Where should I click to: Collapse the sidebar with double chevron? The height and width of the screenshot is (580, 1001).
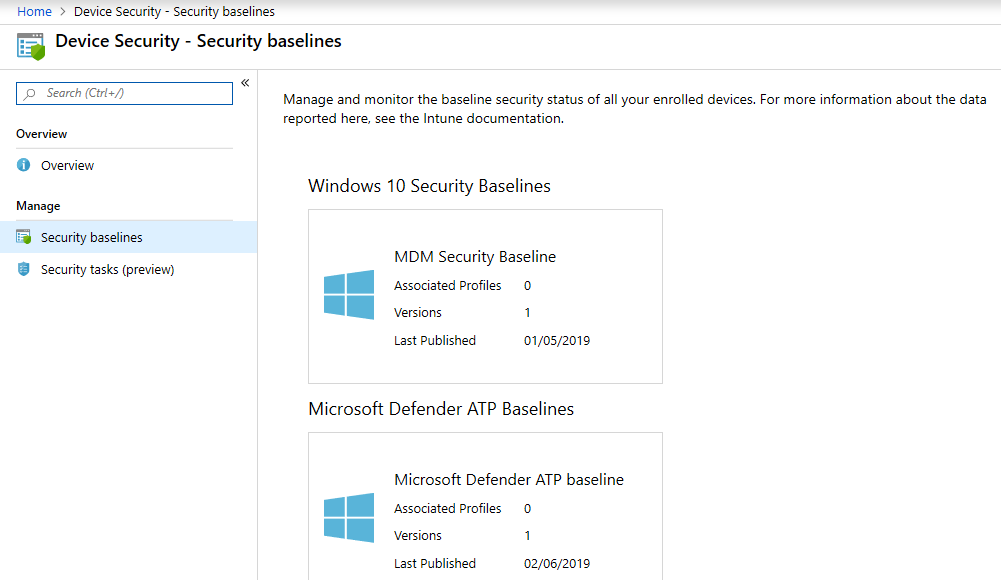pos(245,83)
